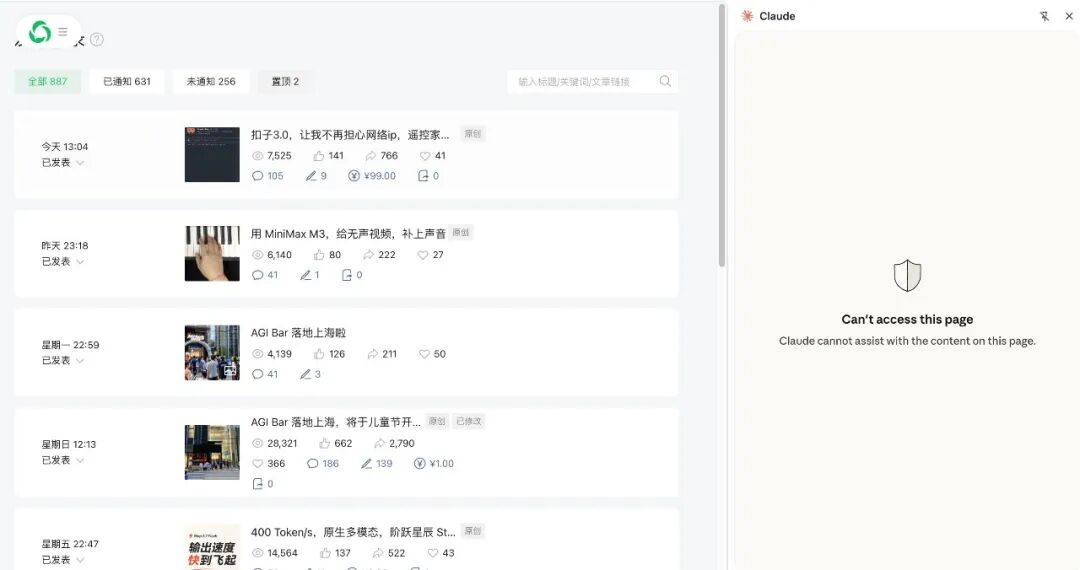Open article 用 MiniMax M3，给无声视频，补上声音
Screen dimensions: 1080x570
coord(348,234)
